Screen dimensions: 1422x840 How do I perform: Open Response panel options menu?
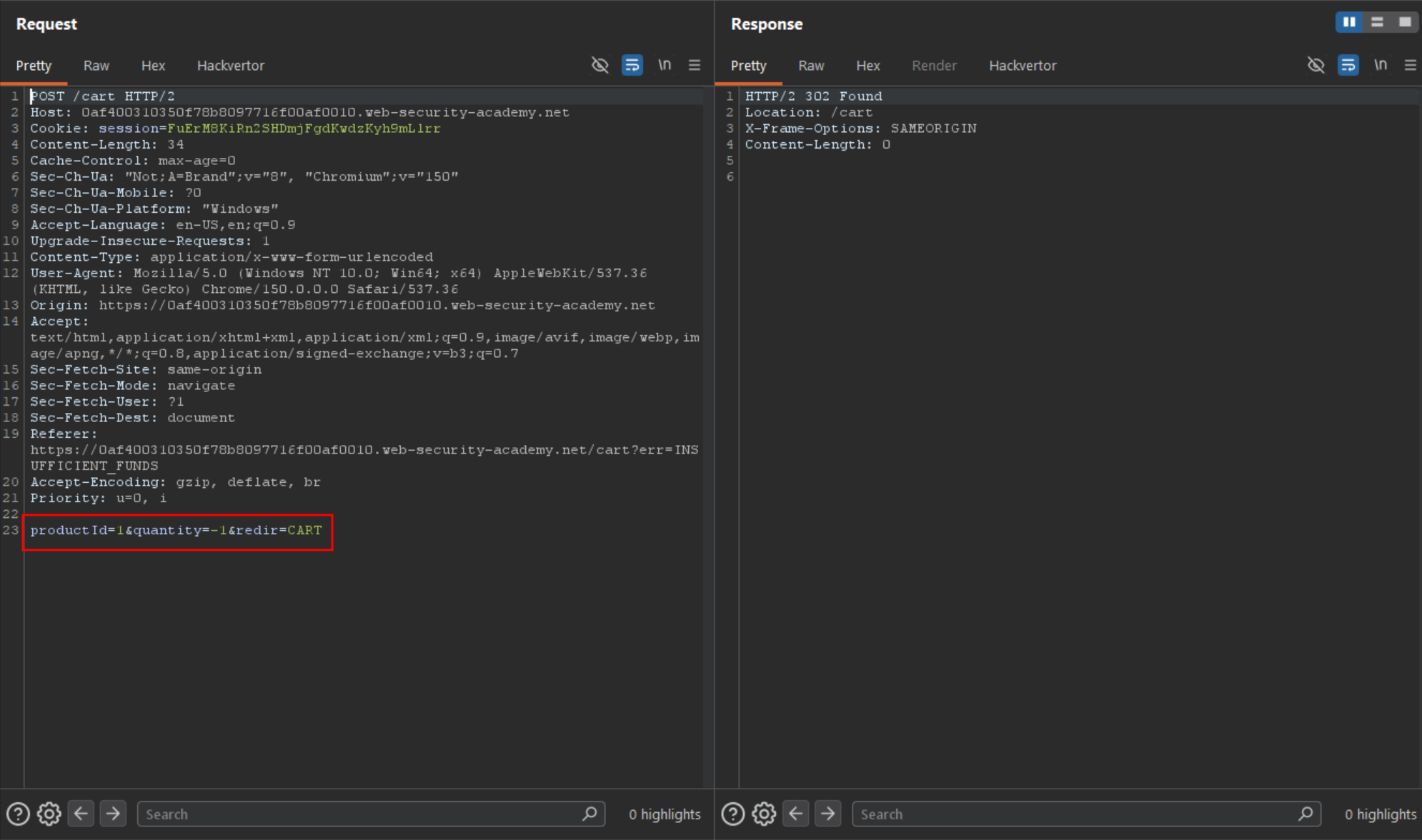pos(1411,65)
